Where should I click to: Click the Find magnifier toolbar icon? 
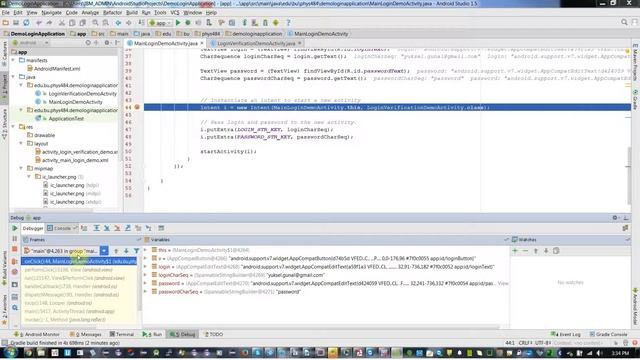95,23
